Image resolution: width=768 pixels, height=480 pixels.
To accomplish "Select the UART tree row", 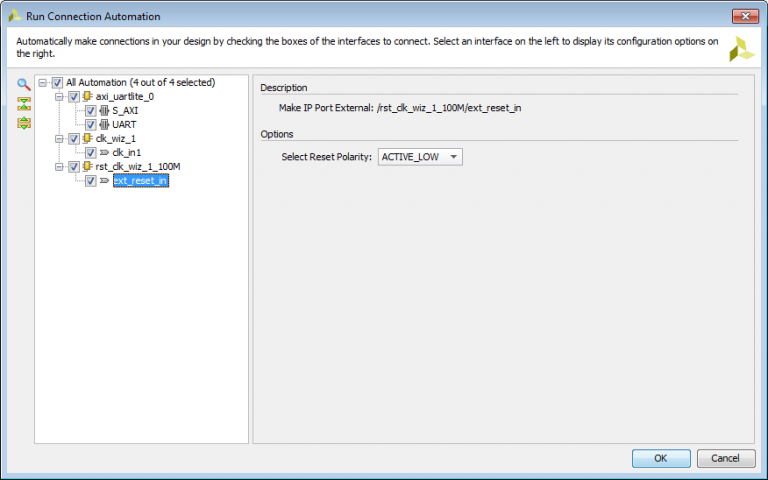I will coord(124,125).
